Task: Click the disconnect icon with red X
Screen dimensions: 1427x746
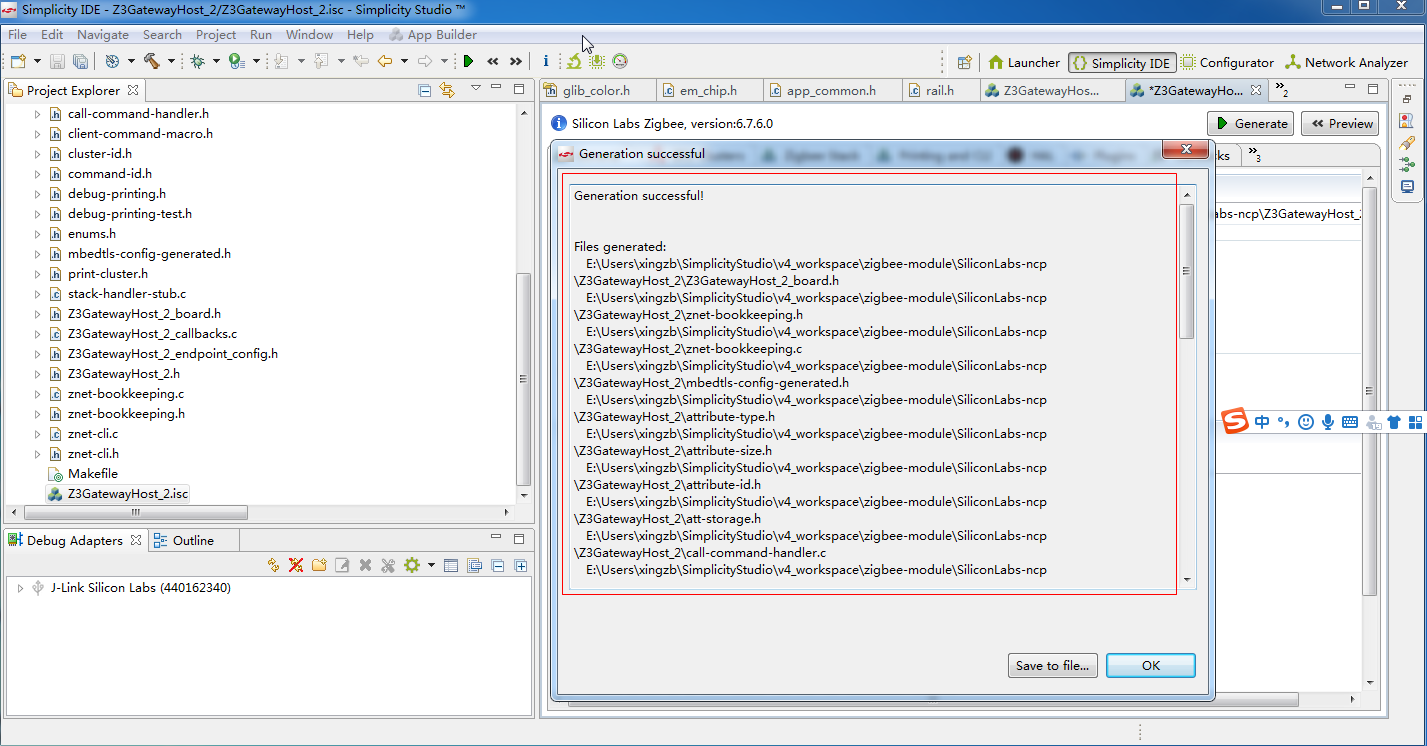Action: coord(296,566)
